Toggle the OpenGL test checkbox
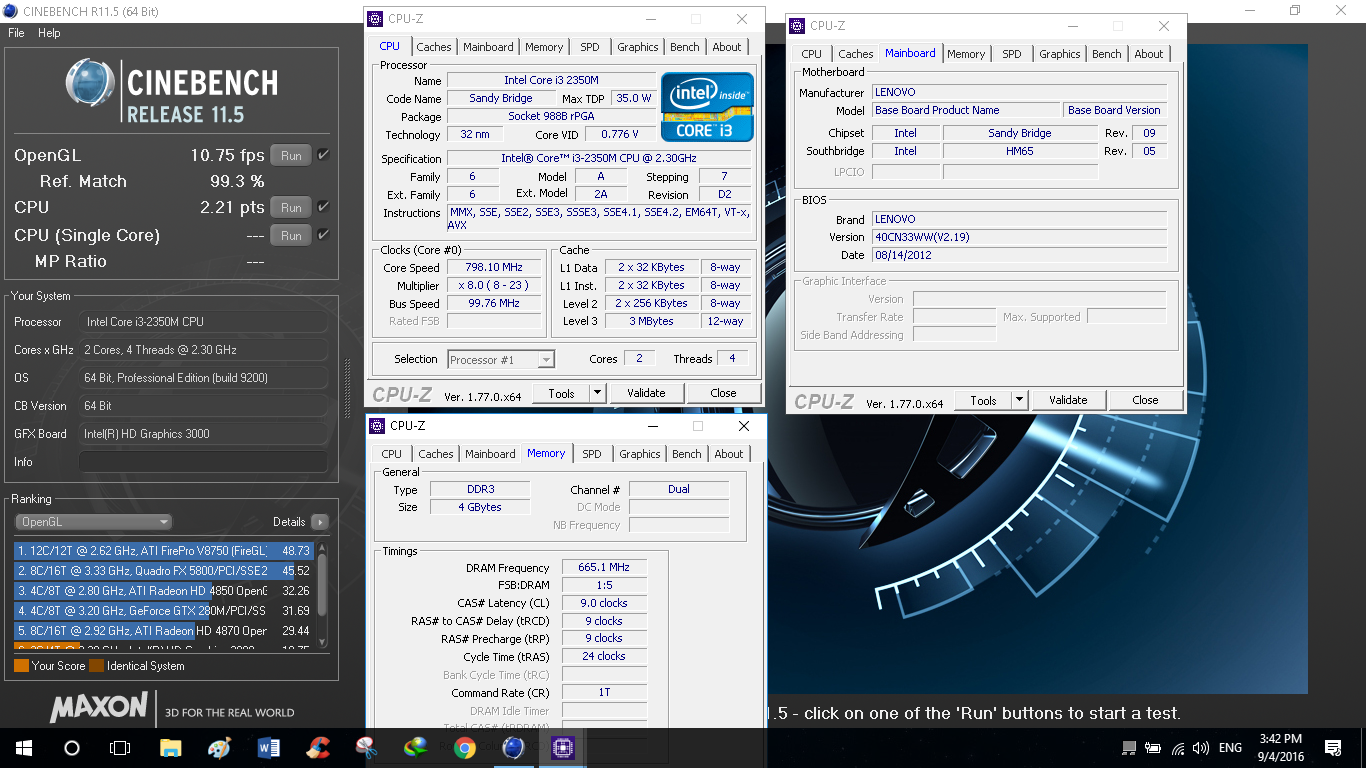 tap(323, 155)
